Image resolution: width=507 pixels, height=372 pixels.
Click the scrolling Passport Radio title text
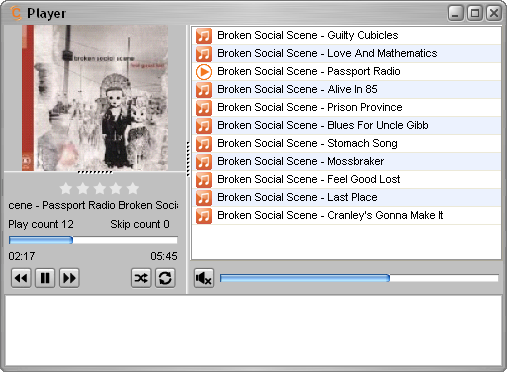pyautogui.click(x=93, y=205)
